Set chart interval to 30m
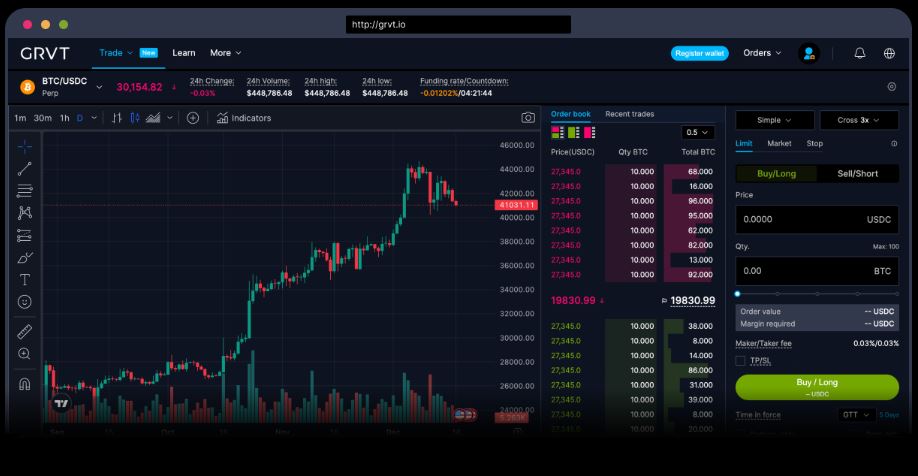 (x=42, y=118)
